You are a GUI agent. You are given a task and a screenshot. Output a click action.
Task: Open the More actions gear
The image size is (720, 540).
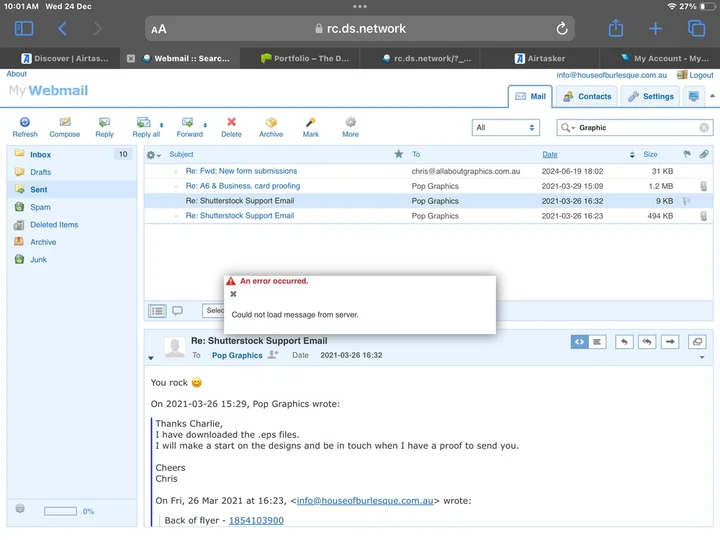point(350,127)
